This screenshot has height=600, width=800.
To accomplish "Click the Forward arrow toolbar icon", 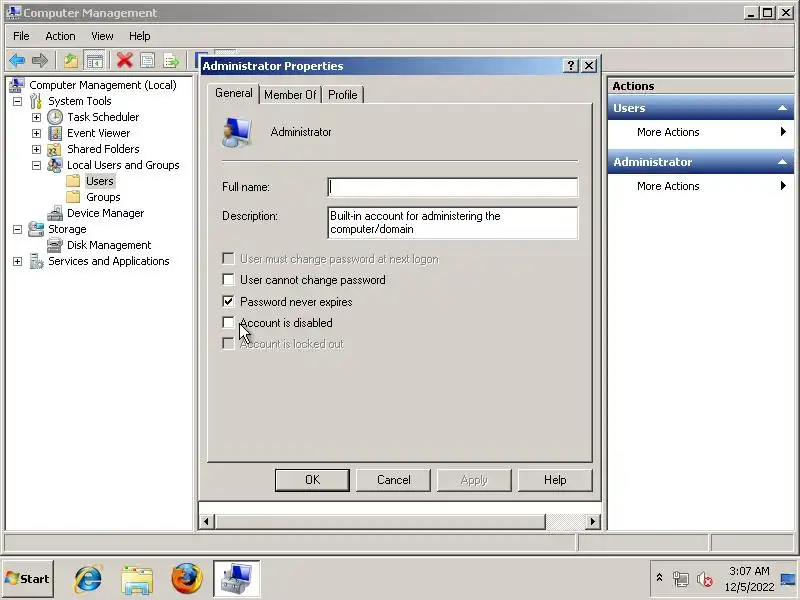I will (x=40, y=61).
